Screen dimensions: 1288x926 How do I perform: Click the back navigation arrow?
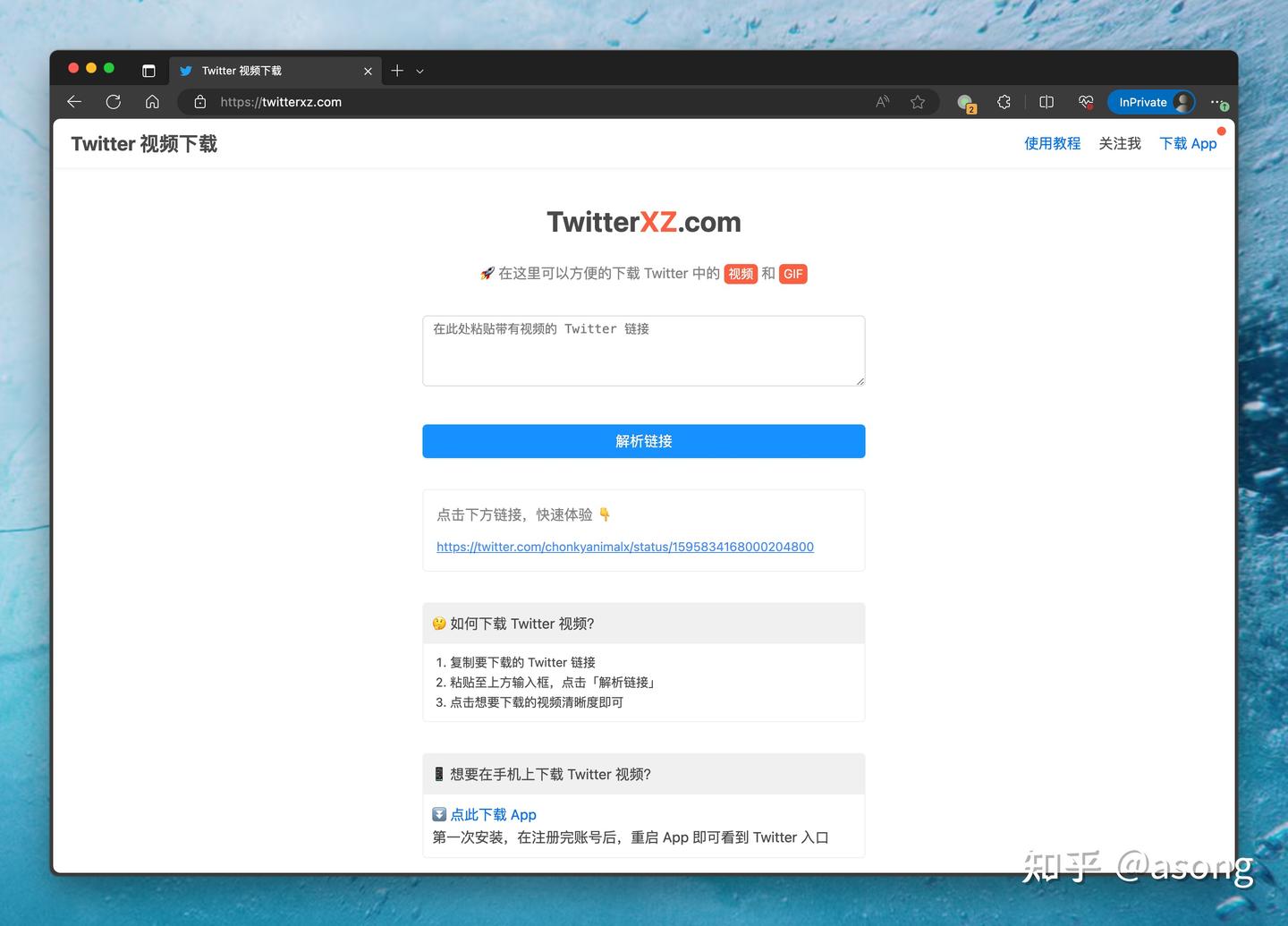[x=74, y=101]
